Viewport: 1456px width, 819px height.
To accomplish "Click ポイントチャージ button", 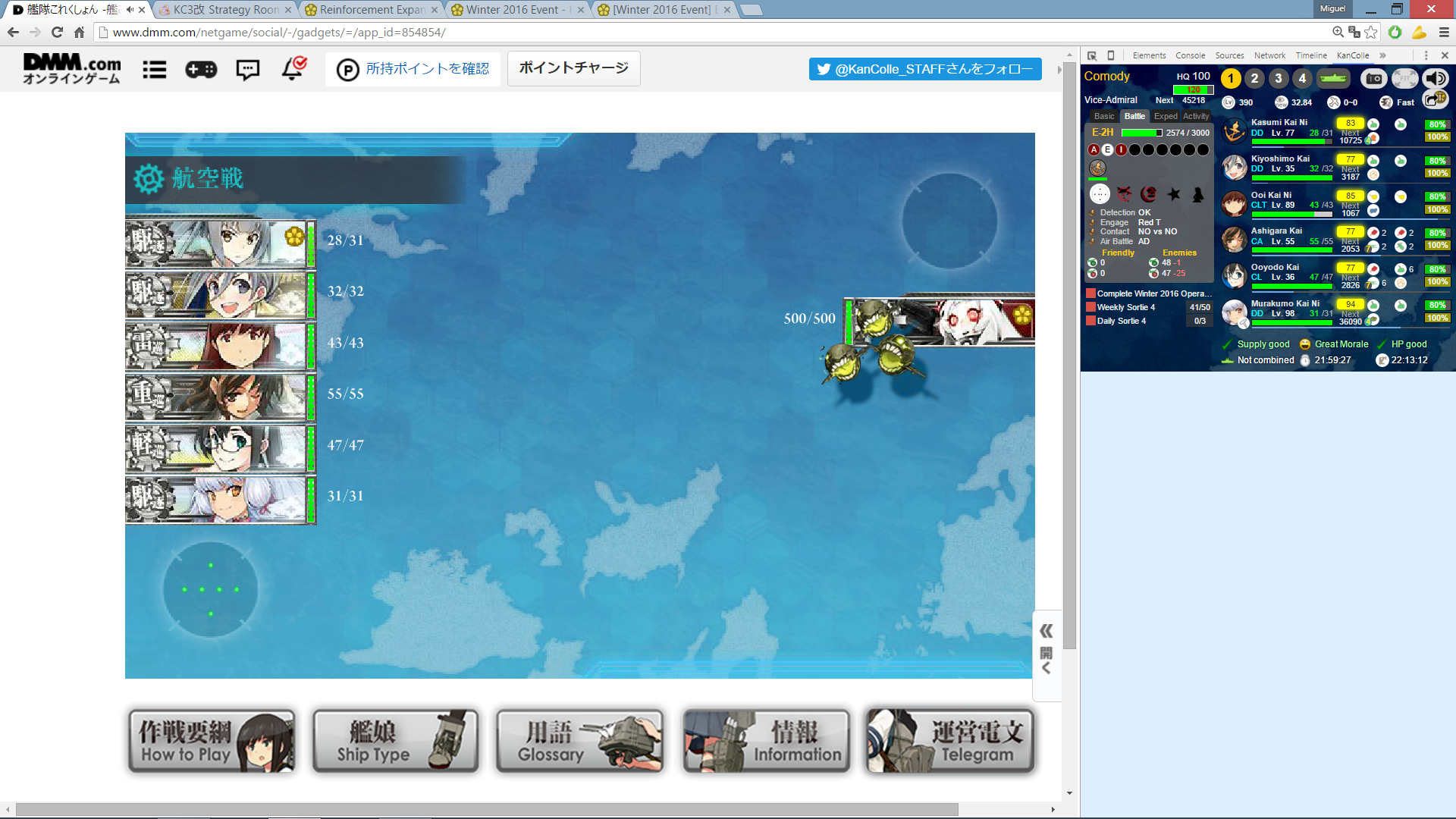I will tap(574, 68).
